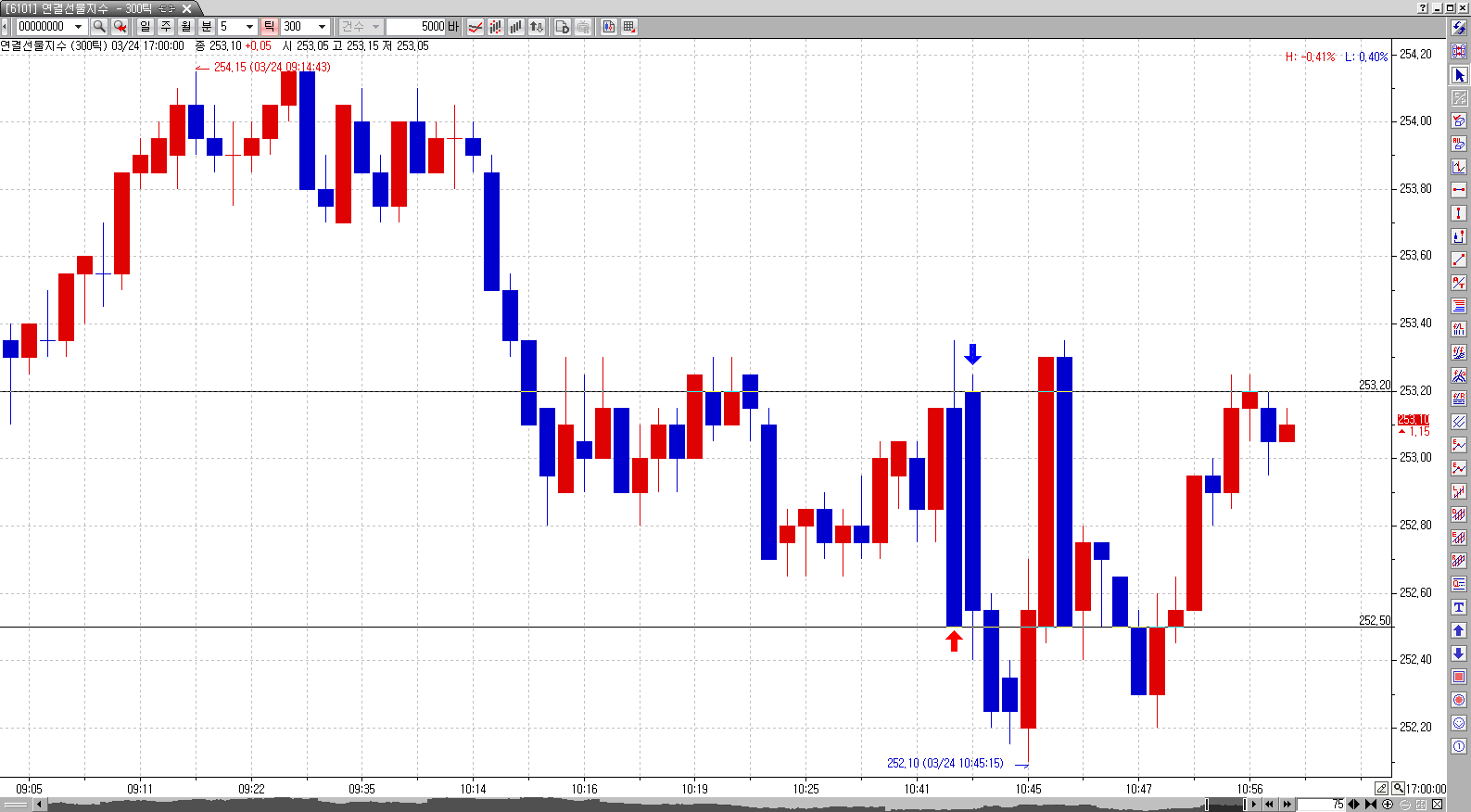Toggle the 분 (minute) period button
The width and height of the screenshot is (1471, 812).
tap(207, 27)
